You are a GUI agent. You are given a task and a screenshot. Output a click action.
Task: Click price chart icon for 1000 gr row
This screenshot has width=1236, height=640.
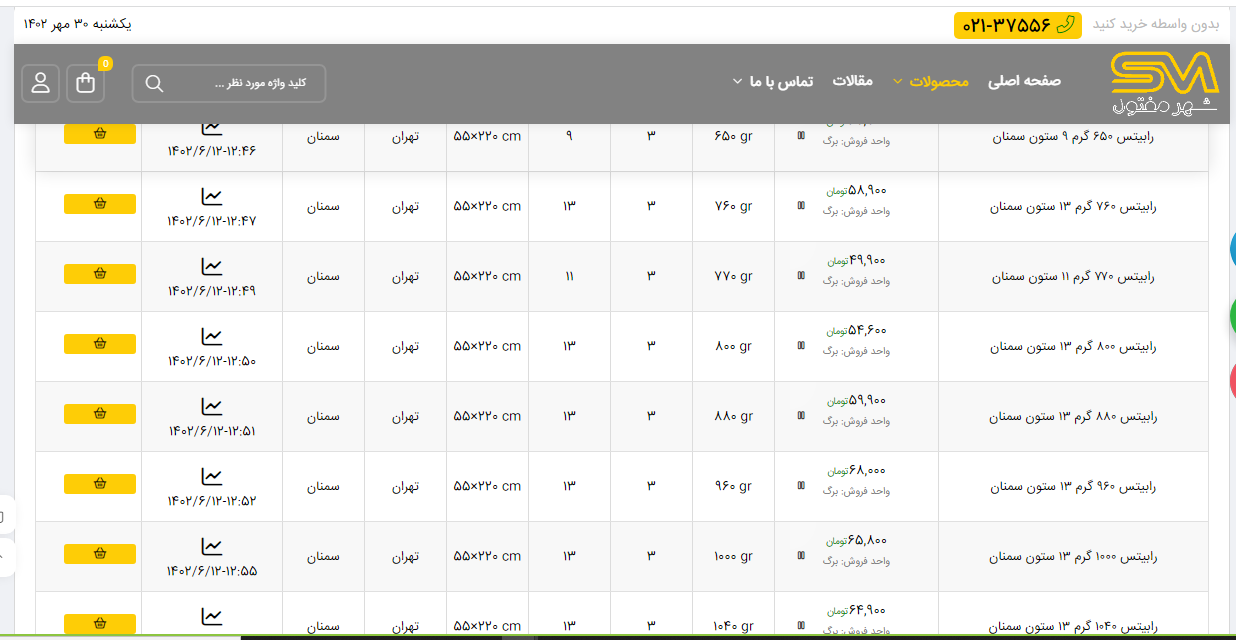[x=211, y=547]
